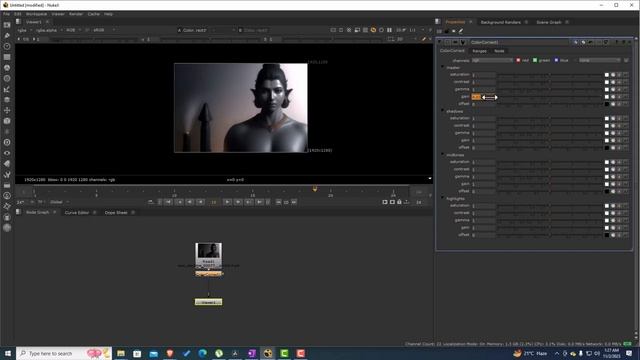This screenshot has height=360, width=640.
Task: Open the Keyer nodes toolbar icon
Action: tap(7, 89)
